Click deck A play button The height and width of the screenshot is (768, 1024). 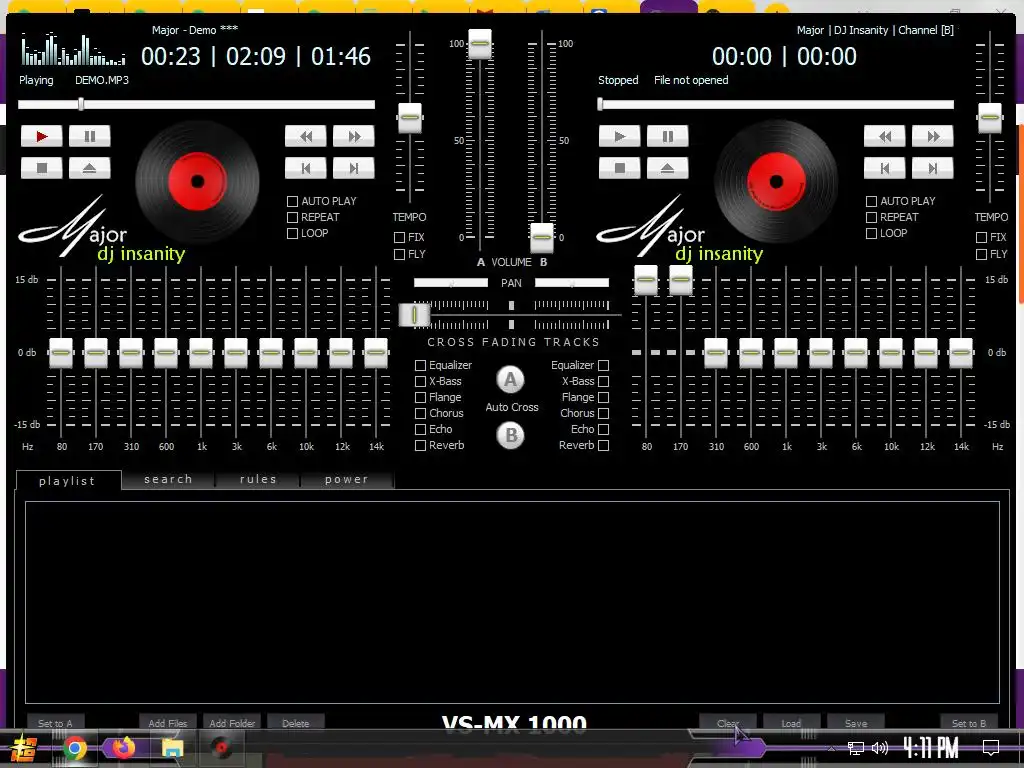(42, 136)
